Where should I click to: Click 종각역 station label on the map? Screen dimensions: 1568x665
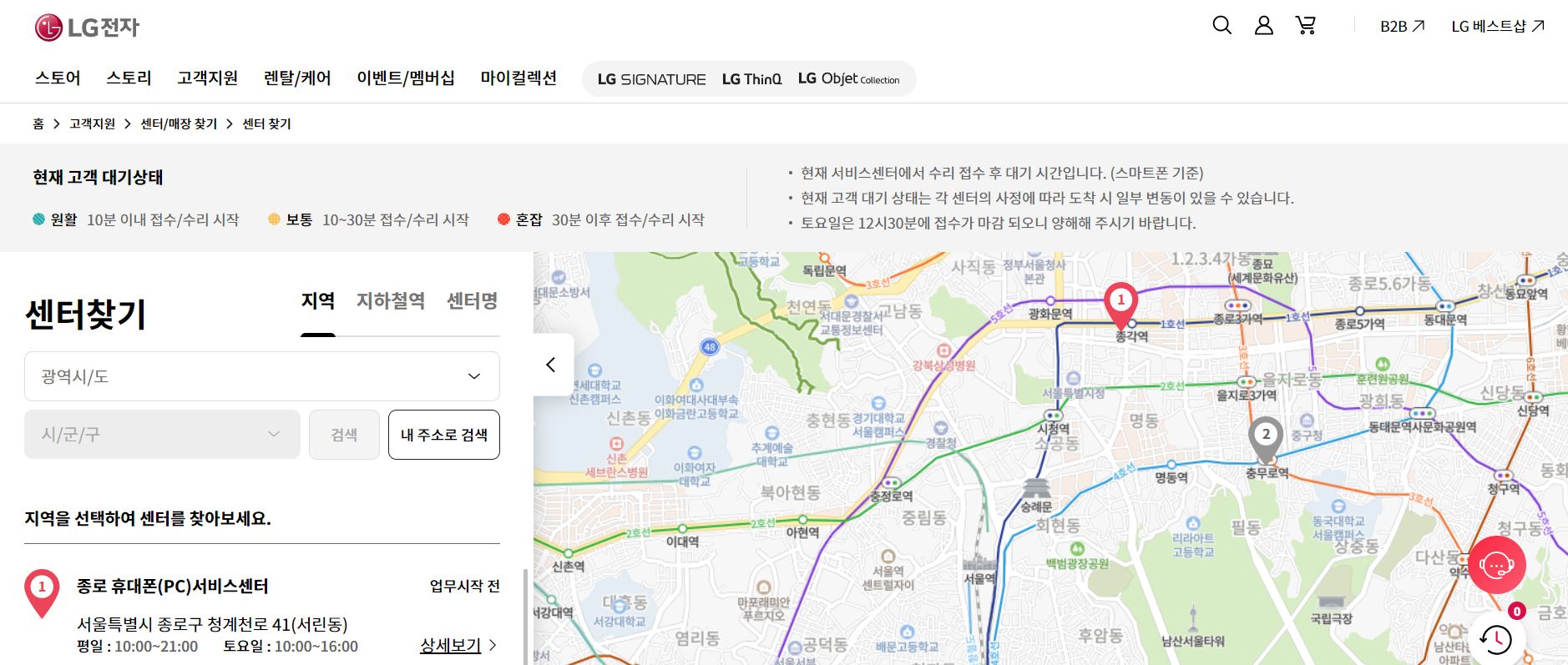pyautogui.click(x=1132, y=336)
